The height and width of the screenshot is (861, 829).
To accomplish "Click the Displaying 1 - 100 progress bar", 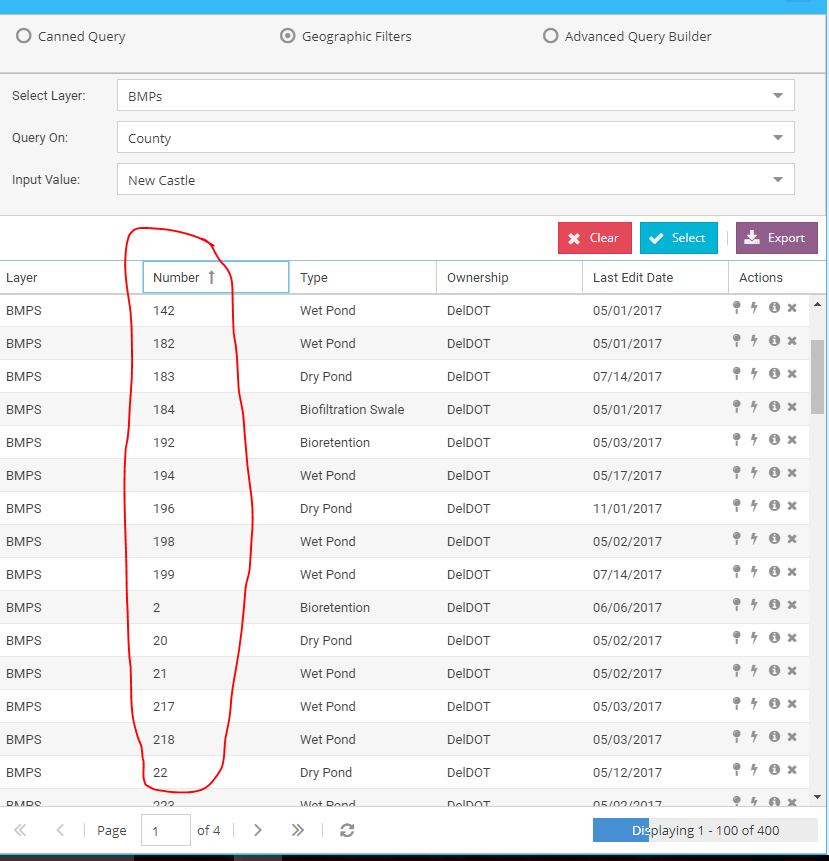I will 705,830.
